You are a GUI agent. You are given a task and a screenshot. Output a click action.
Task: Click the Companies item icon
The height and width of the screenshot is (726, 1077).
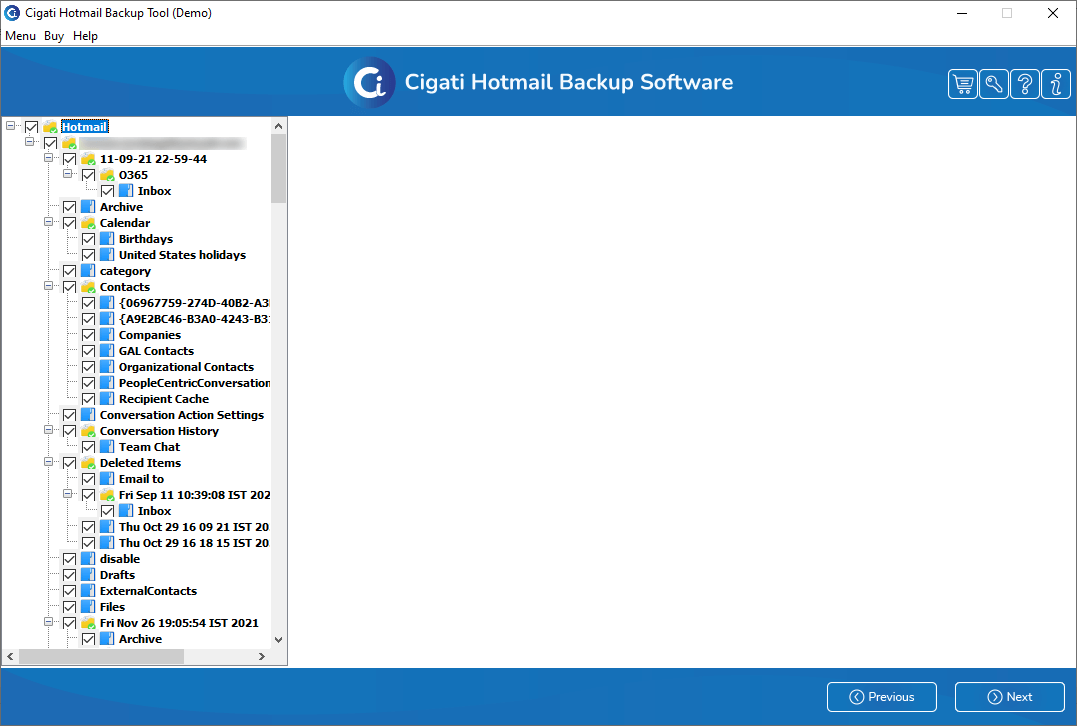[x=106, y=334]
